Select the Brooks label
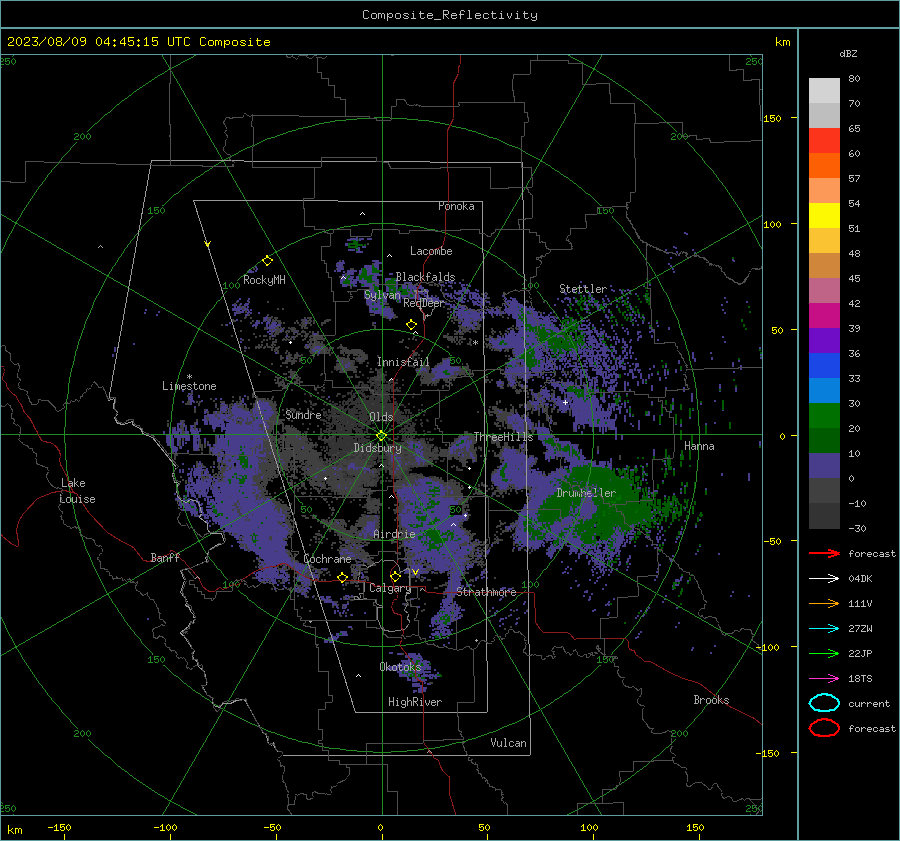Screen dimensions: 900x841 click(711, 700)
